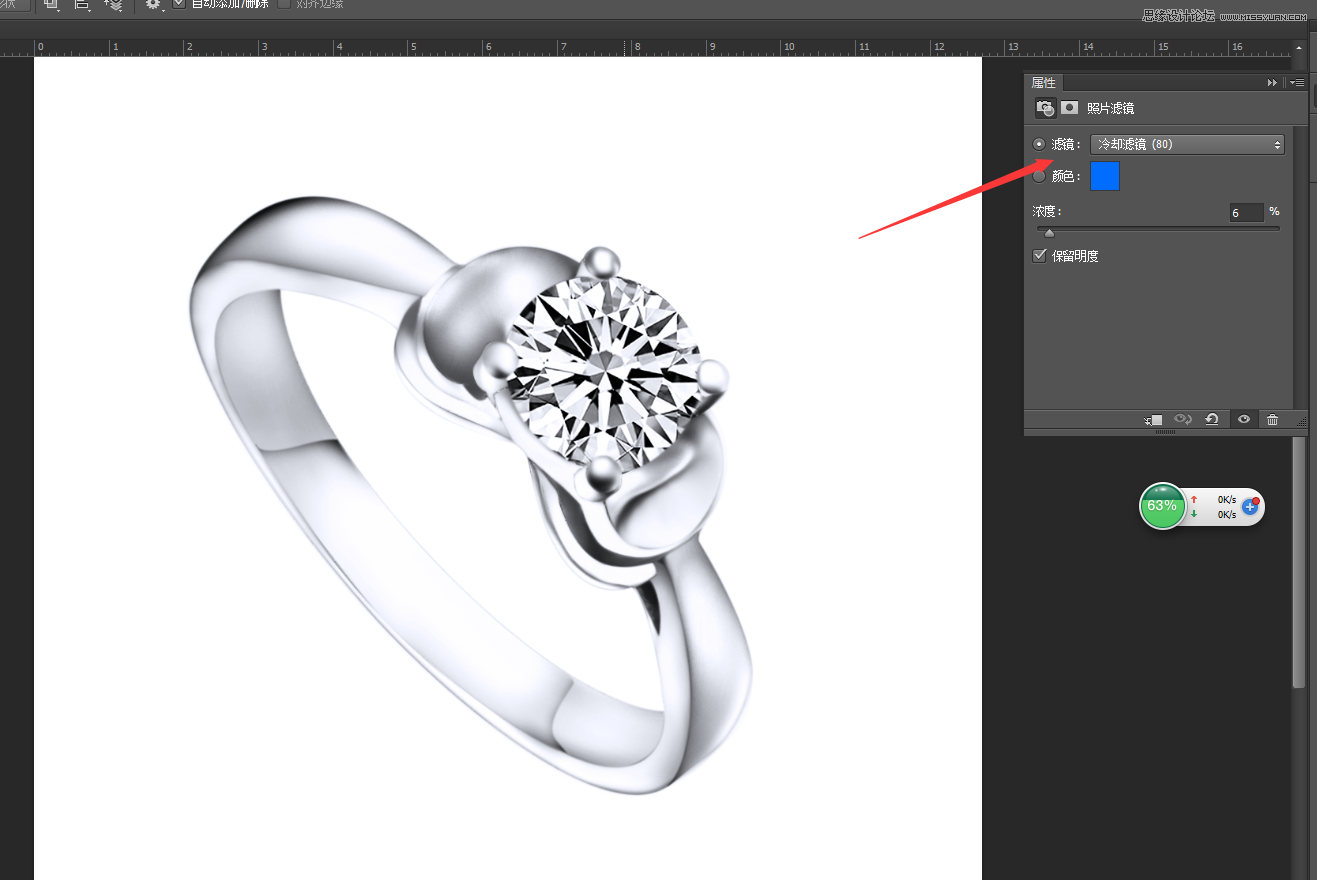Click the green 63% memory ball widget
The height and width of the screenshot is (880, 1317).
[1162, 506]
